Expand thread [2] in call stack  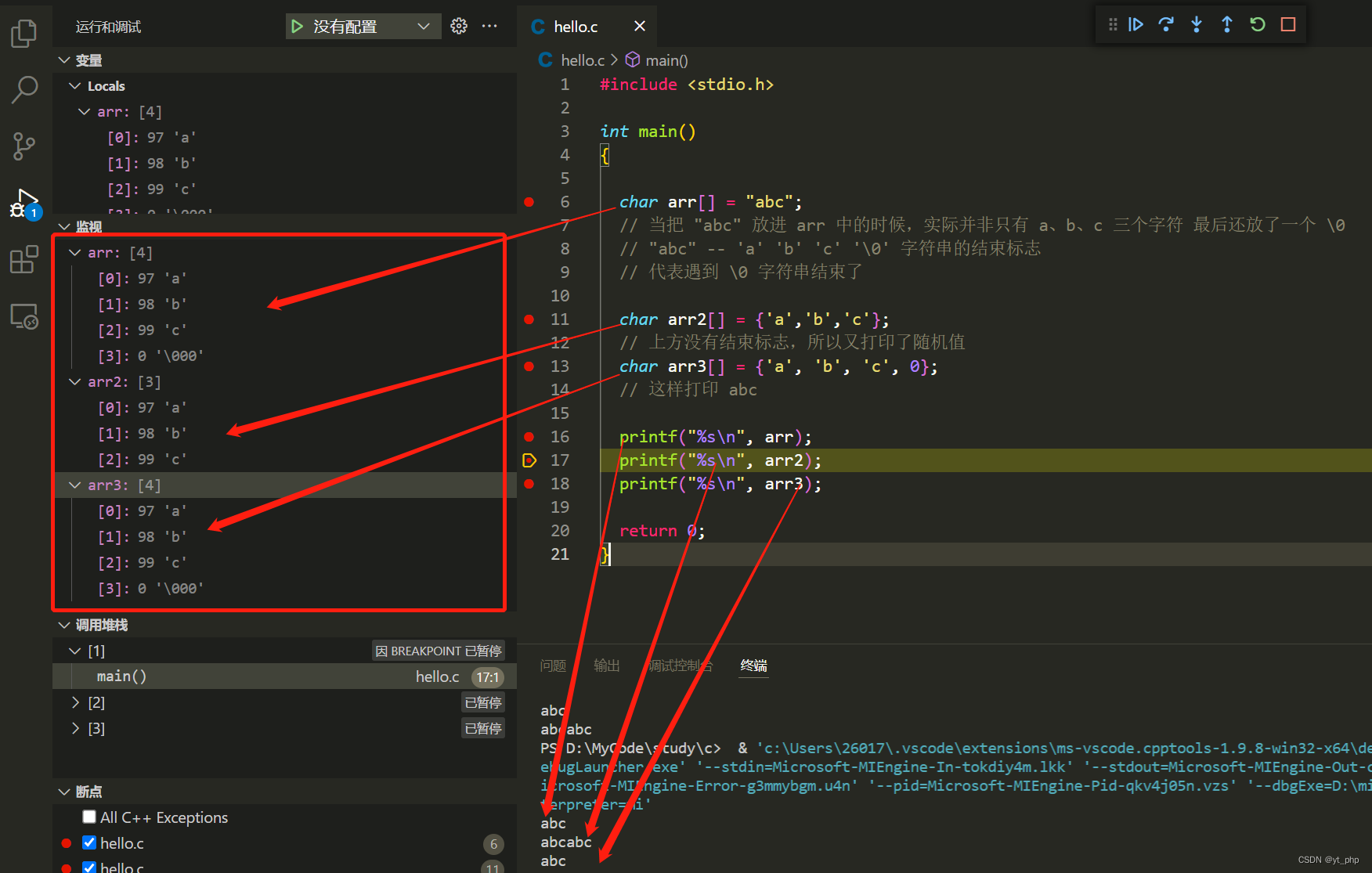tap(75, 702)
